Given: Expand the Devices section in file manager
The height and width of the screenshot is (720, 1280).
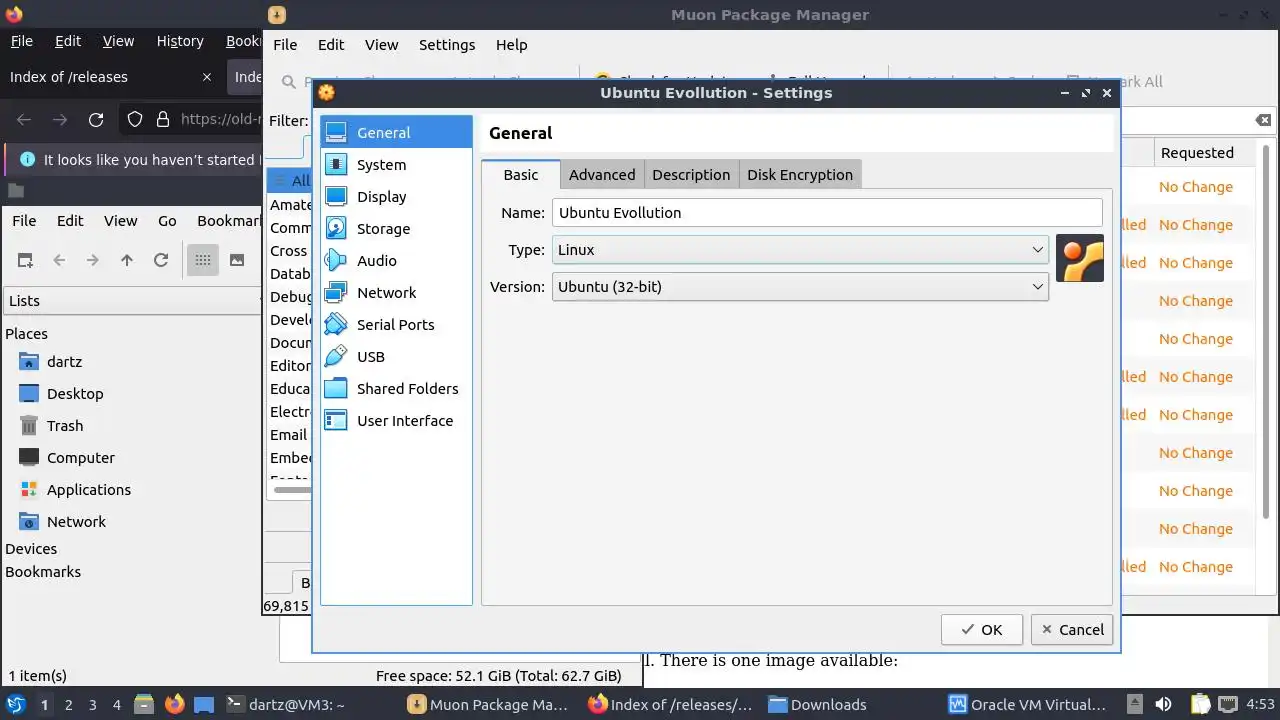Looking at the screenshot, I should click(x=31, y=549).
